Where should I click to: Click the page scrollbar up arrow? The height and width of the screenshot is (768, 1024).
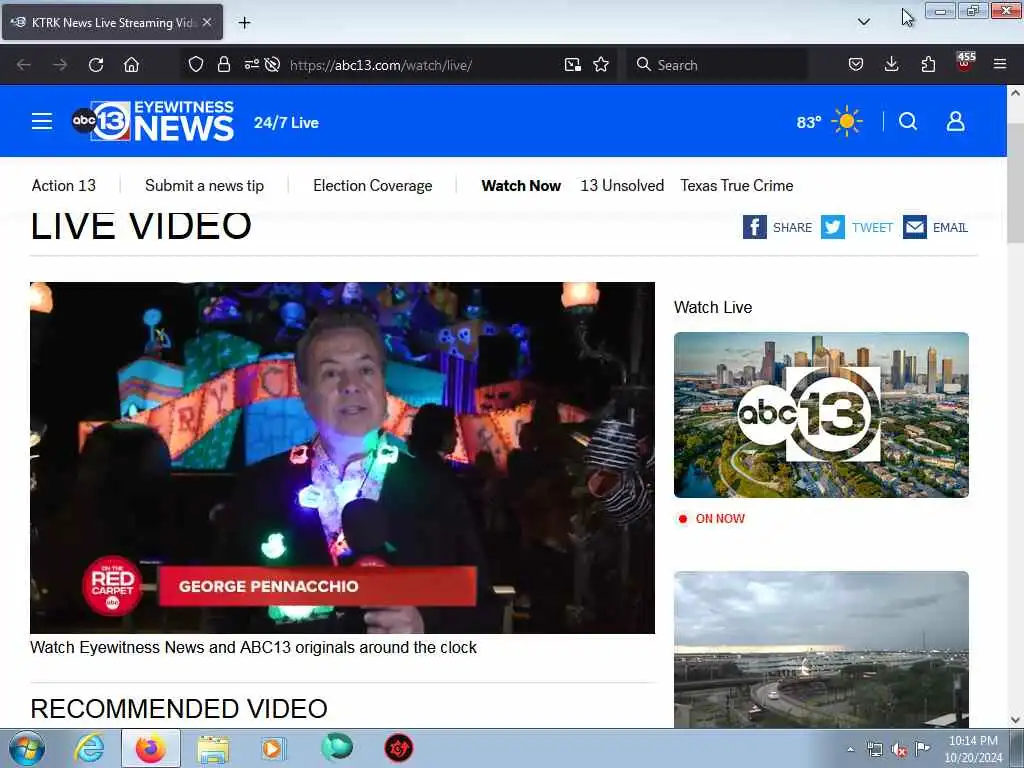coord(1015,93)
